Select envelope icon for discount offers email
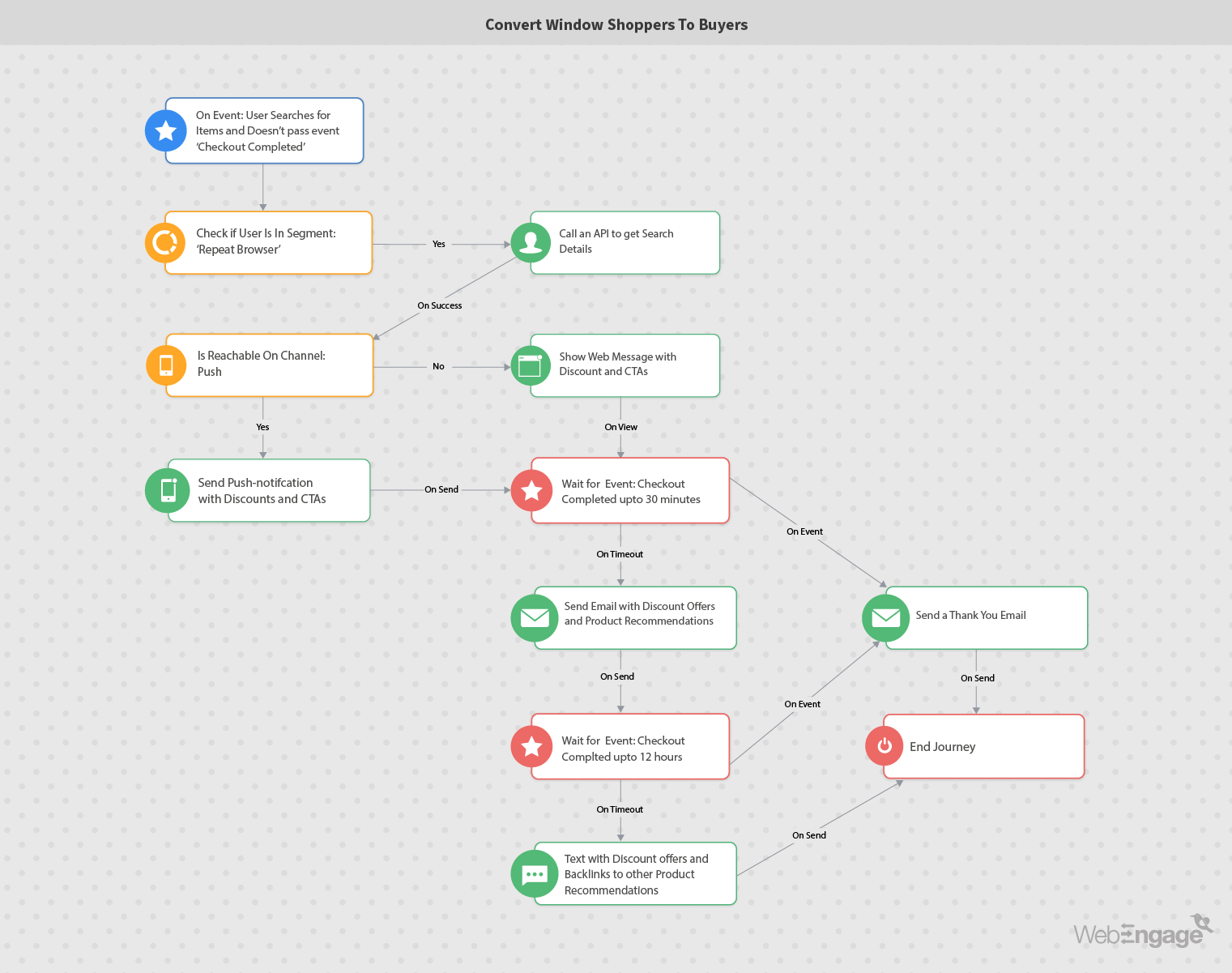The image size is (1232, 973). (534, 618)
